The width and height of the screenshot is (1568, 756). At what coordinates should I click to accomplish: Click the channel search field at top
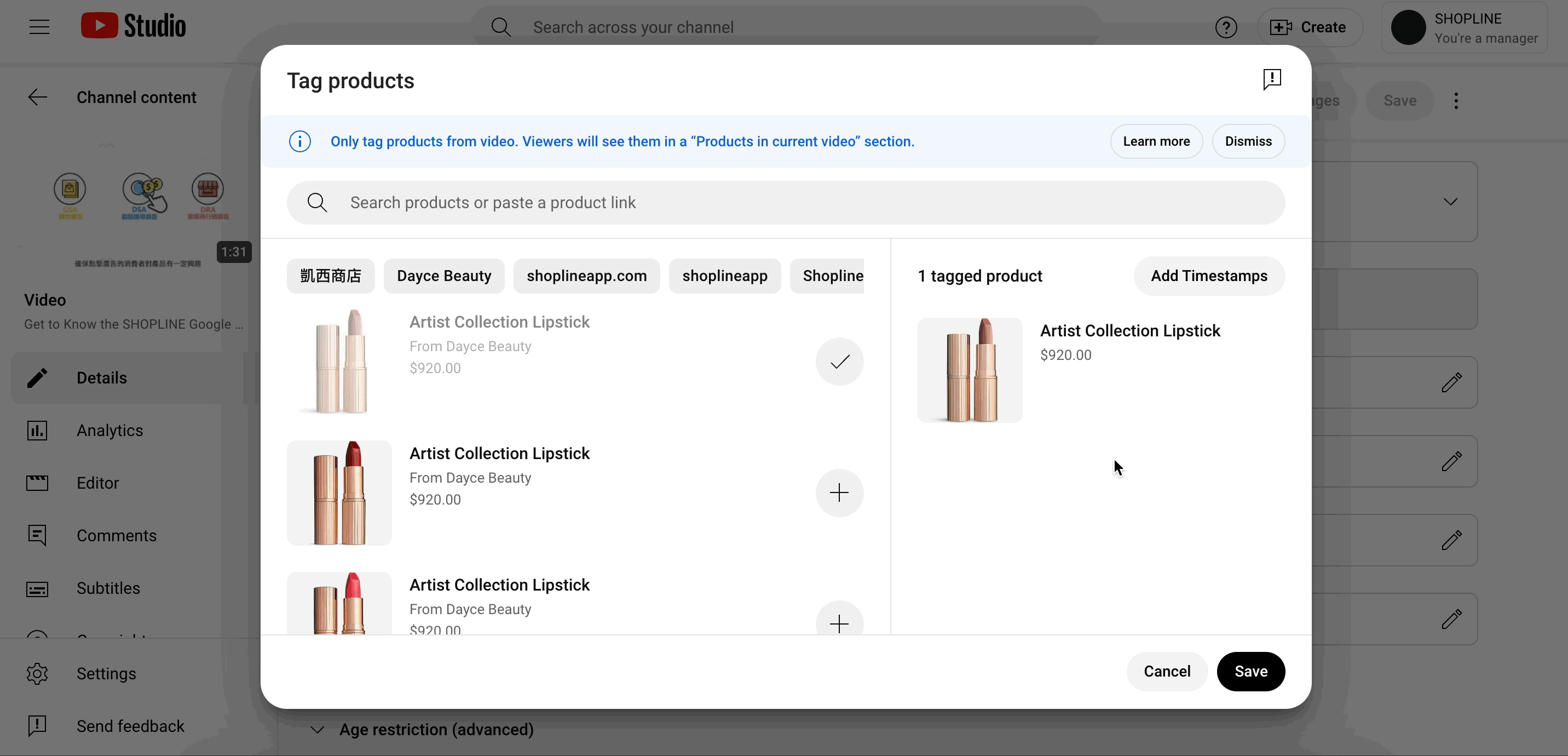point(785,27)
